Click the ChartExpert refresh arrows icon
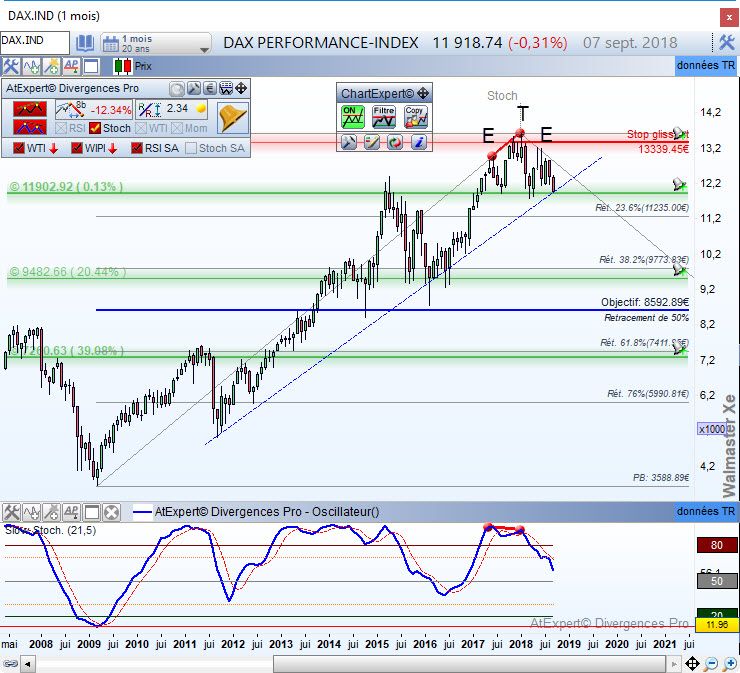The height and width of the screenshot is (673, 740). pyautogui.click(x=395, y=142)
